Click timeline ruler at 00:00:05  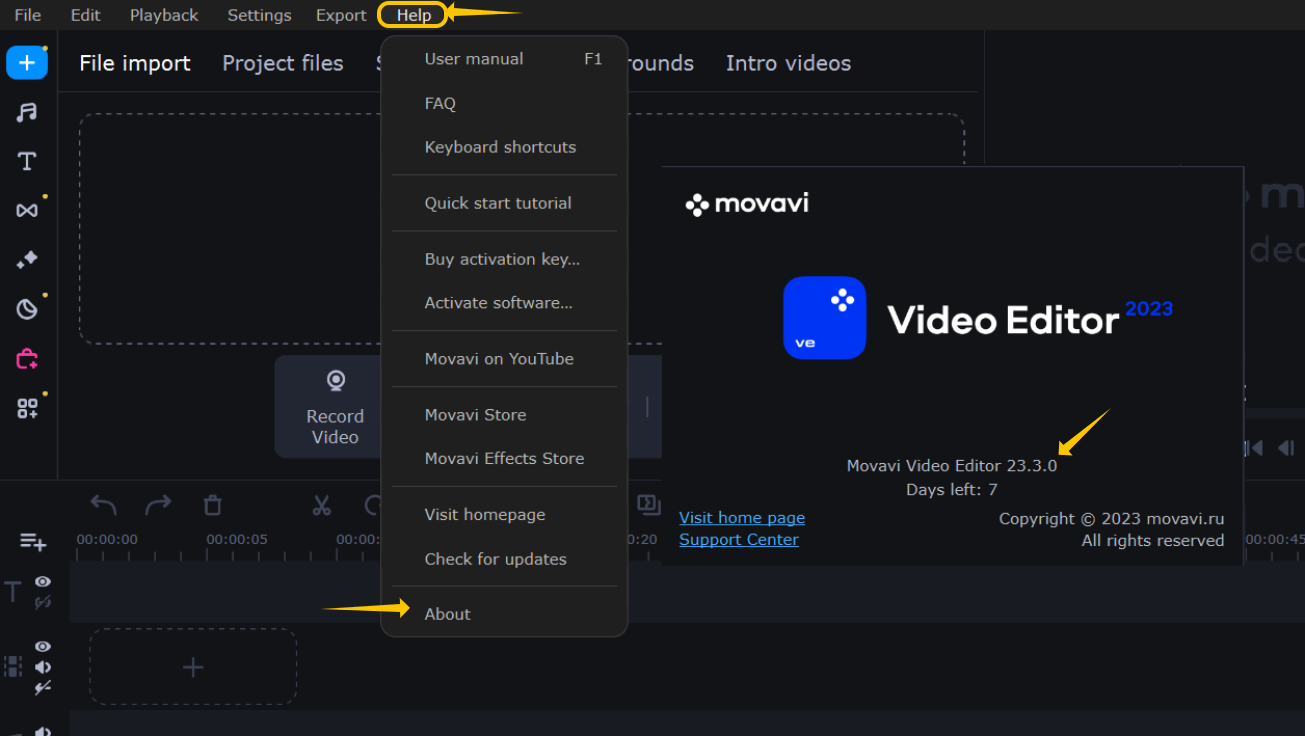point(237,539)
